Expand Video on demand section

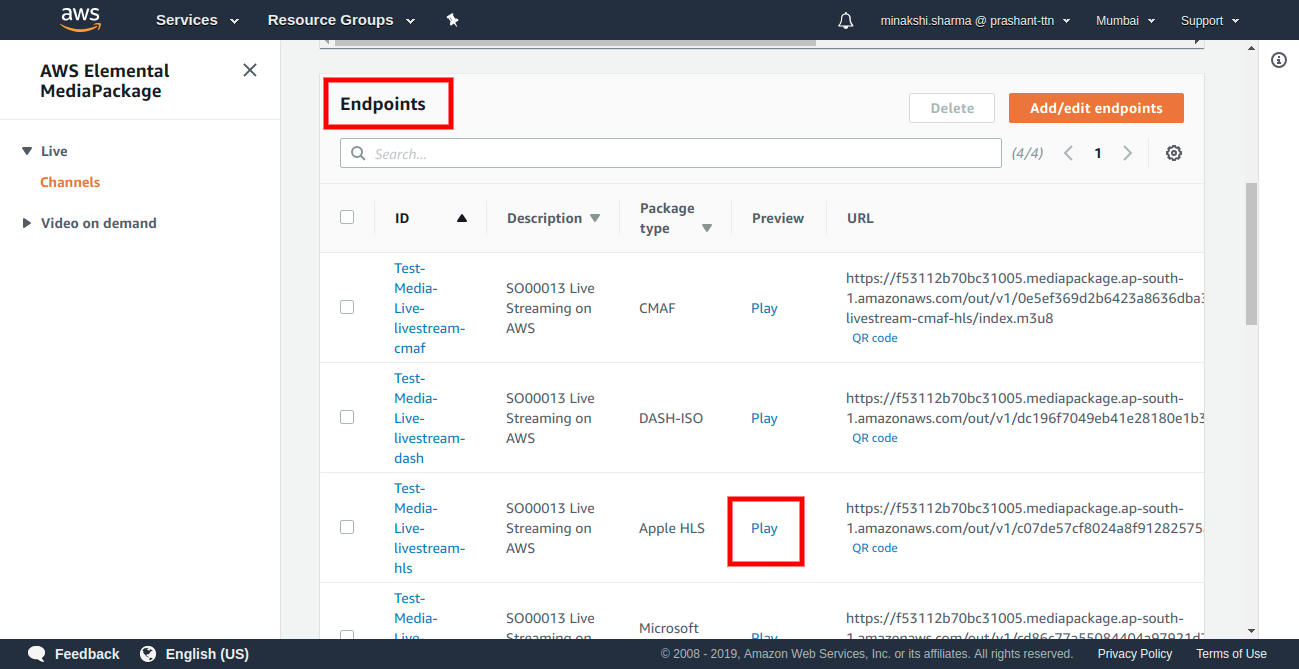pyautogui.click(x=27, y=223)
